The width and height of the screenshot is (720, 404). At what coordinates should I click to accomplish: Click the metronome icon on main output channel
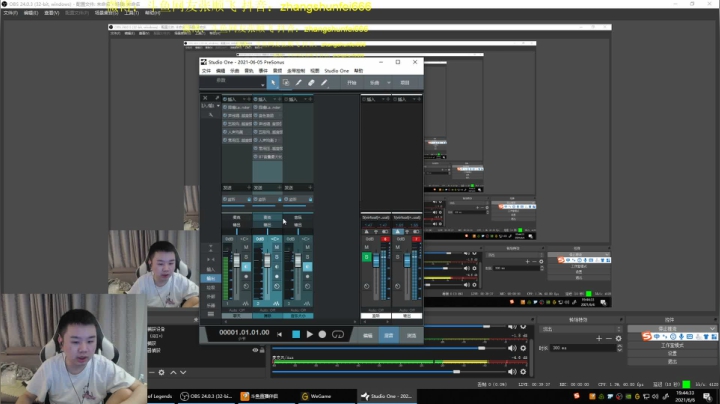point(366,232)
